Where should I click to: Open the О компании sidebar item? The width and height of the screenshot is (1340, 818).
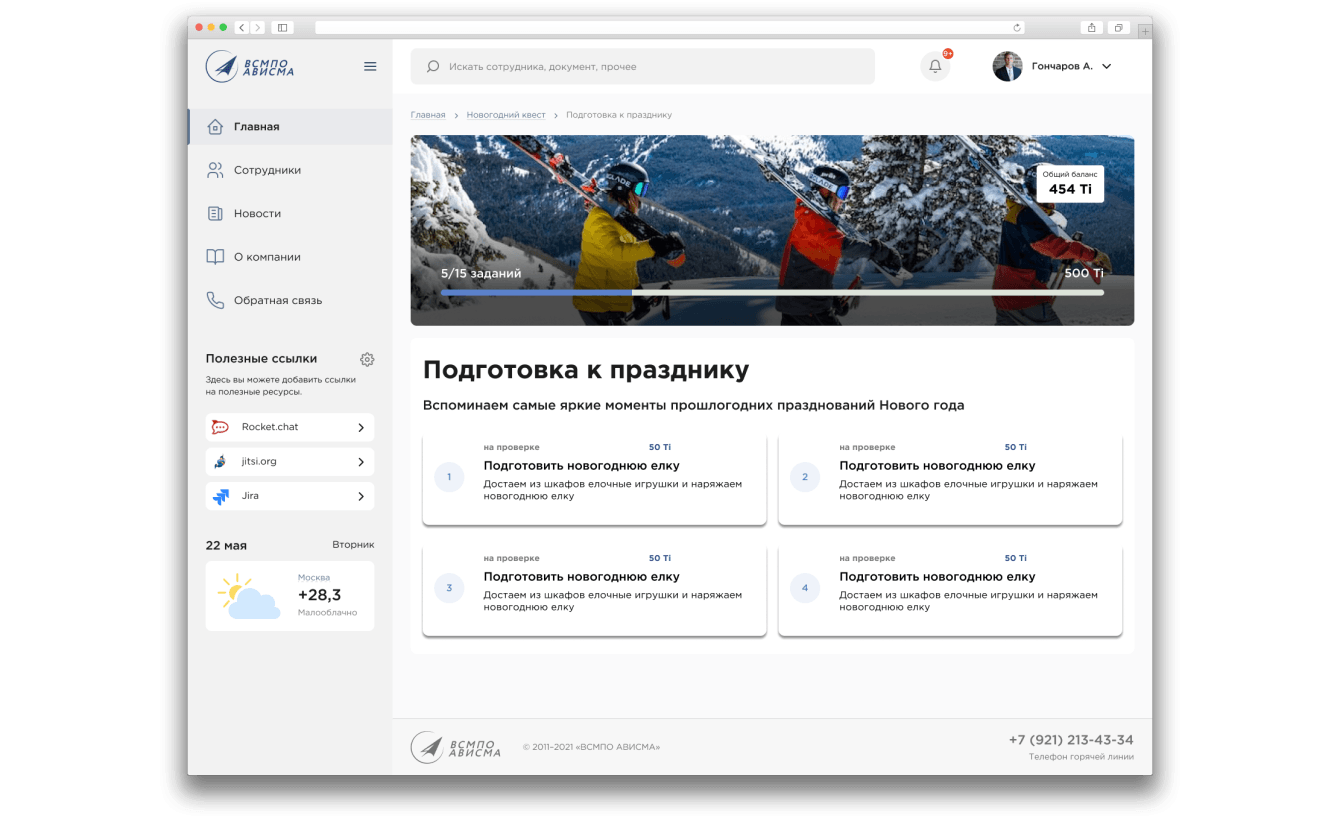(x=290, y=257)
